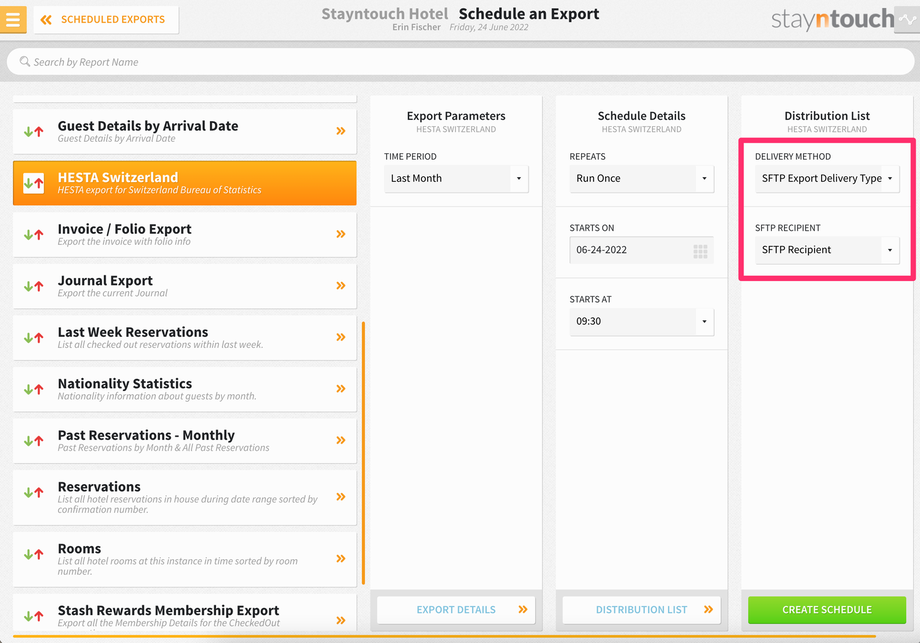Select Nationality Statistics export
The image size is (920, 643).
184,390
